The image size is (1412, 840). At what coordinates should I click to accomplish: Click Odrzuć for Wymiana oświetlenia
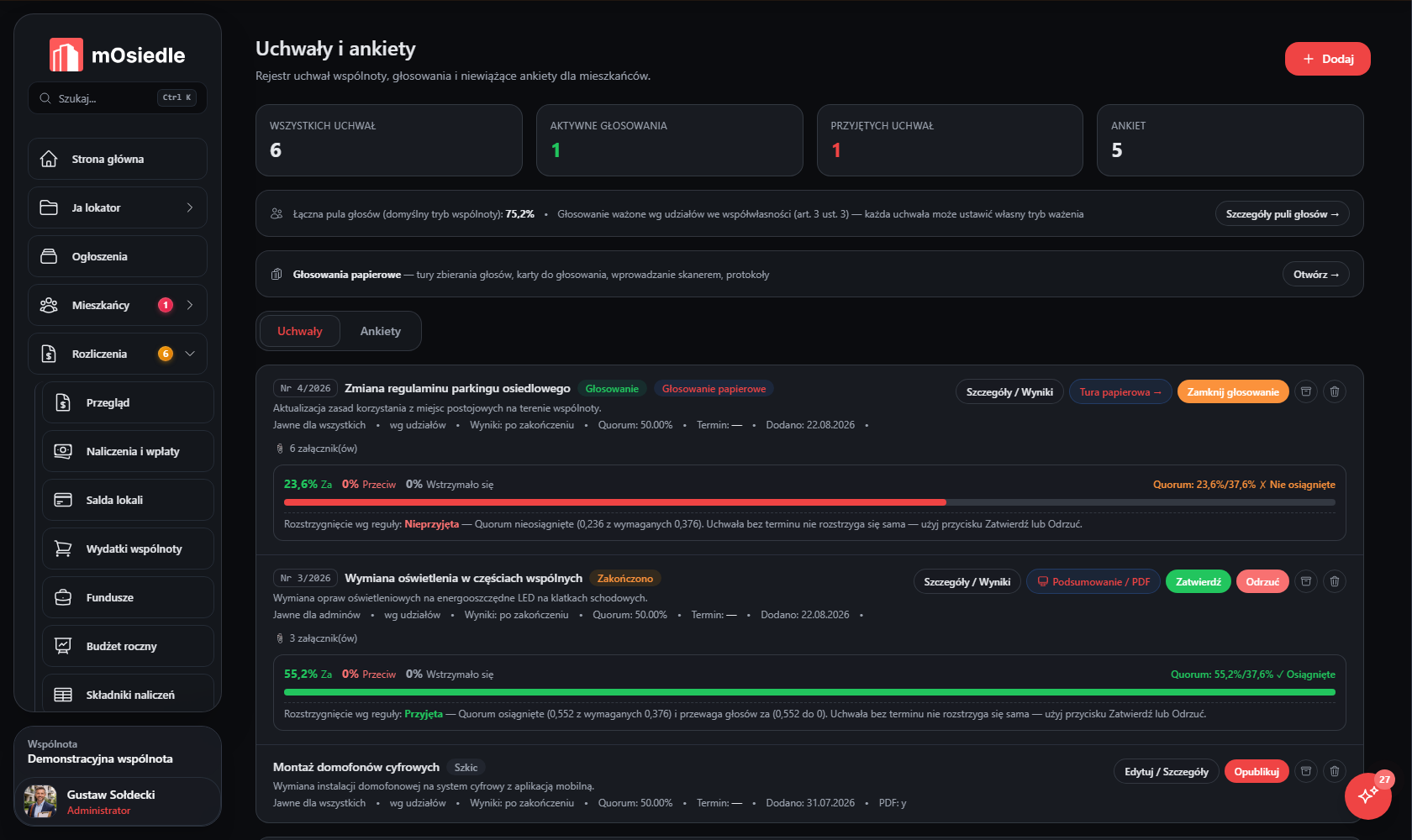[x=1262, y=581]
